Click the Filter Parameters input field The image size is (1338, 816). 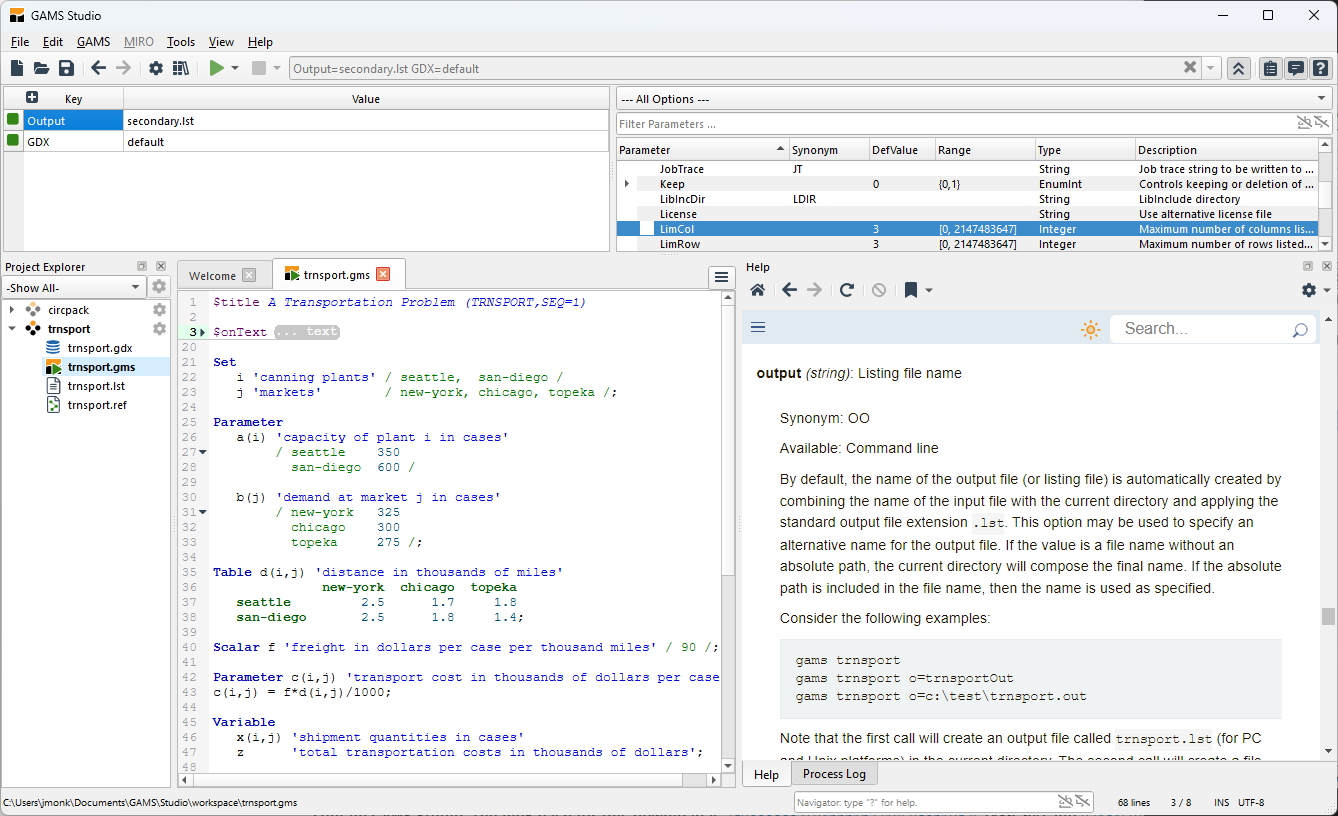coord(950,124)
